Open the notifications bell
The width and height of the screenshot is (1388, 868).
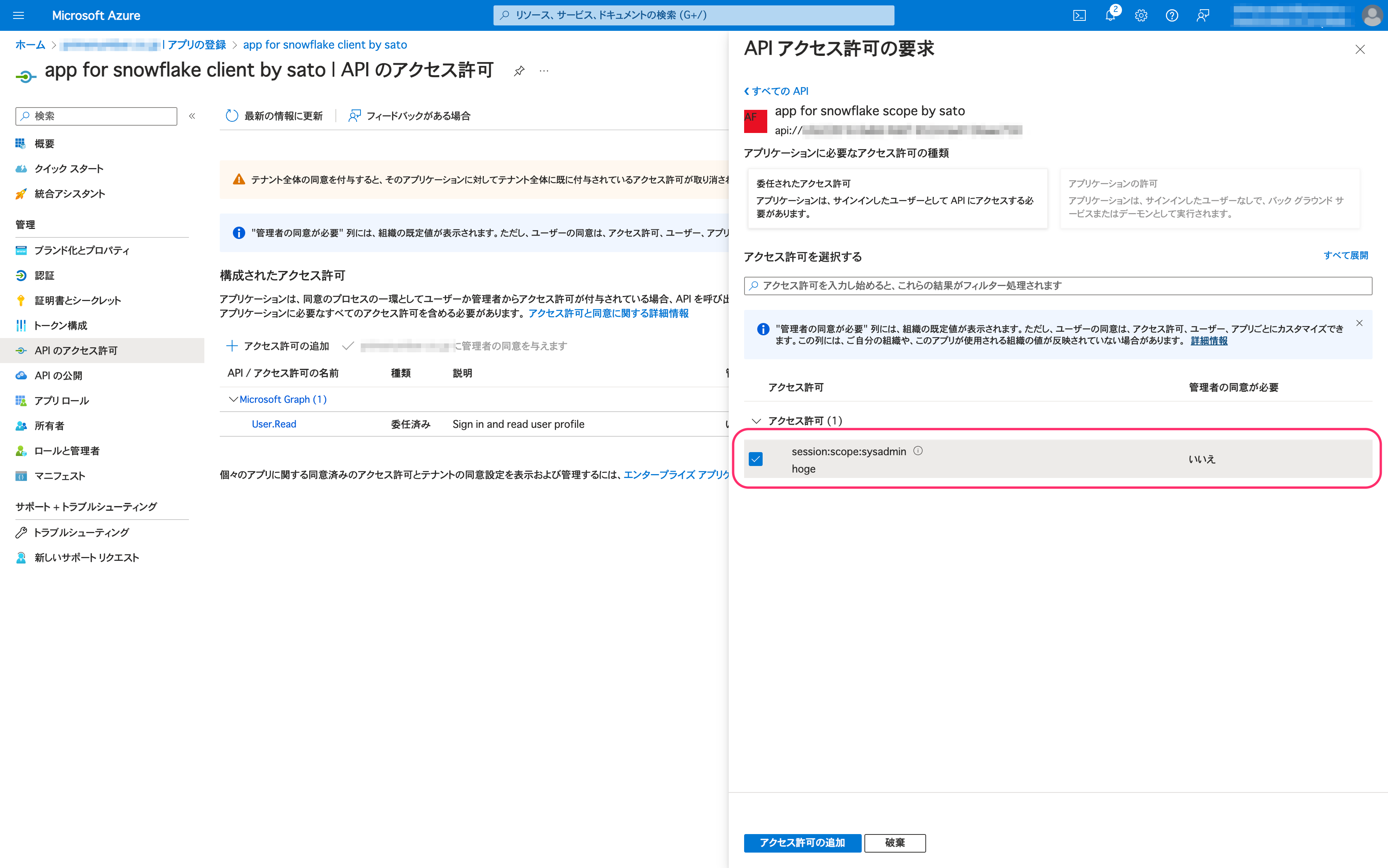[1111, 15]
